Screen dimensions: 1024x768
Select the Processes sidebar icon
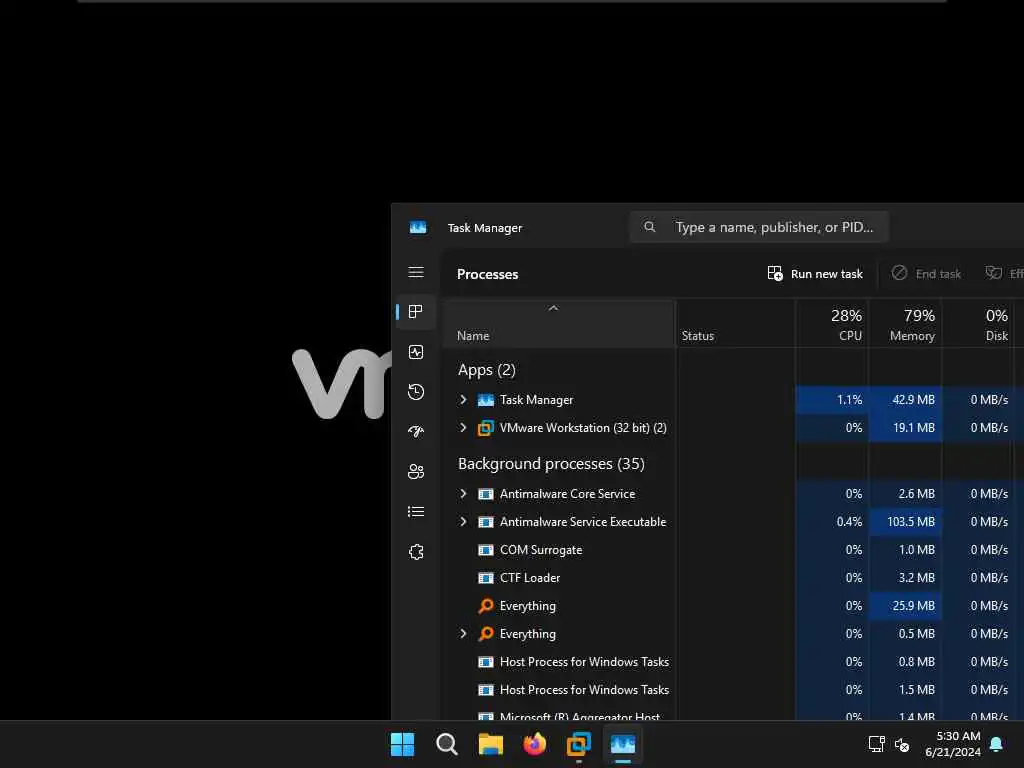click(416, 312)
